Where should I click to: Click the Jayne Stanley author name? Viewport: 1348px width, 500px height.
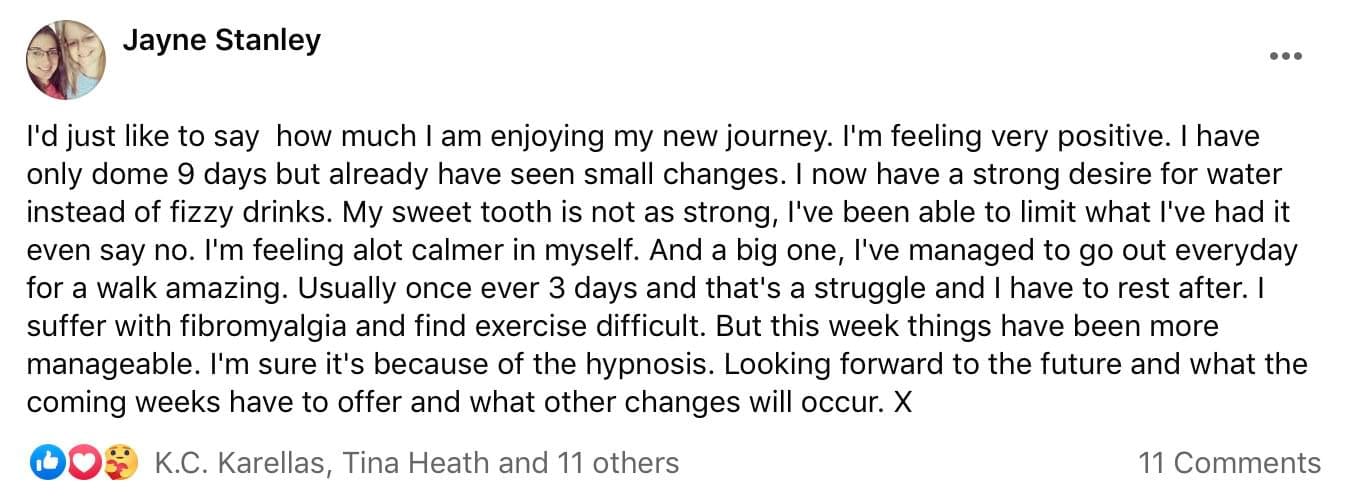pos(221,40)
